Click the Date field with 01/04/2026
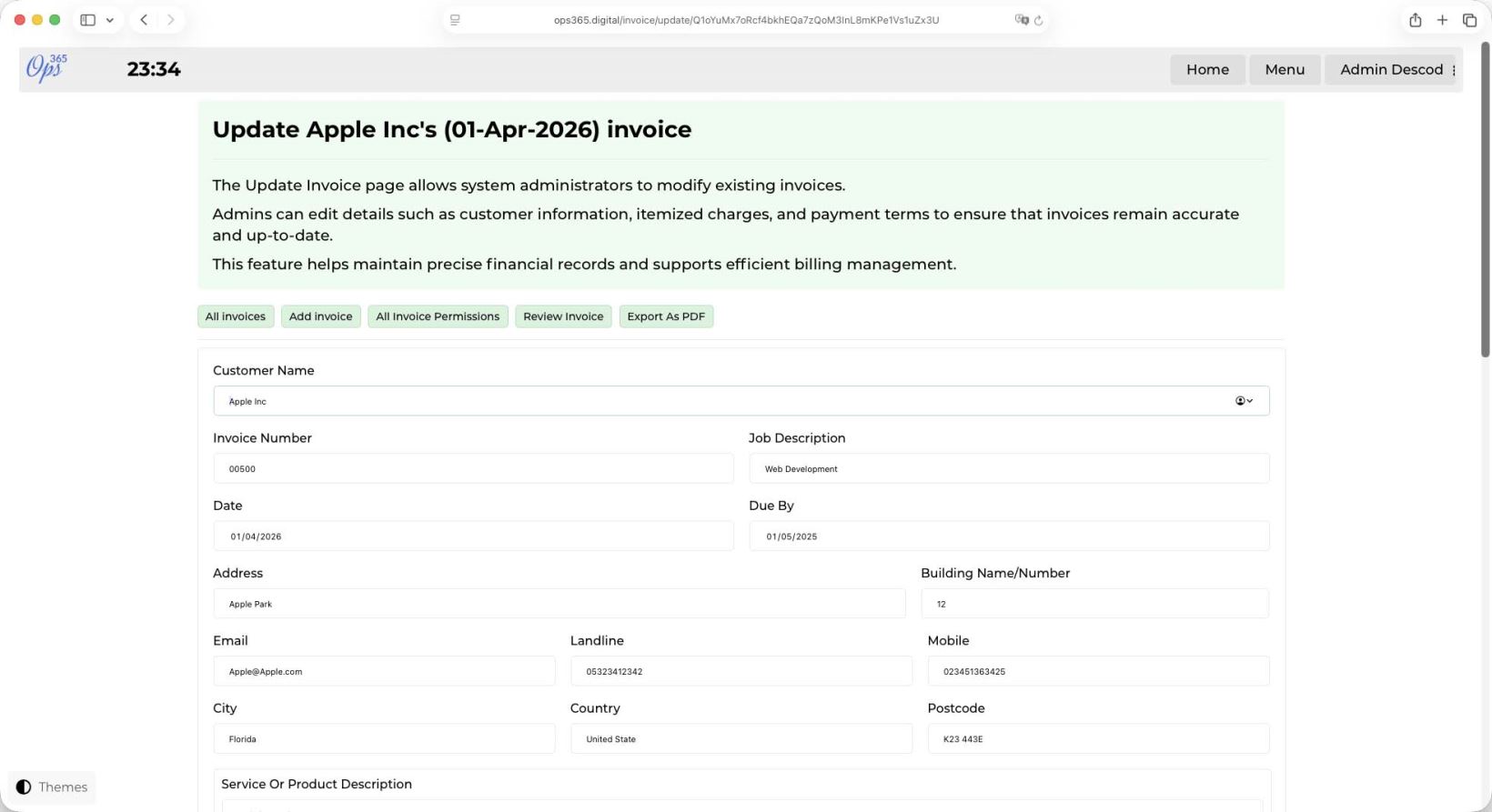Screen dimensions: 1492x812 click(473, 536)
